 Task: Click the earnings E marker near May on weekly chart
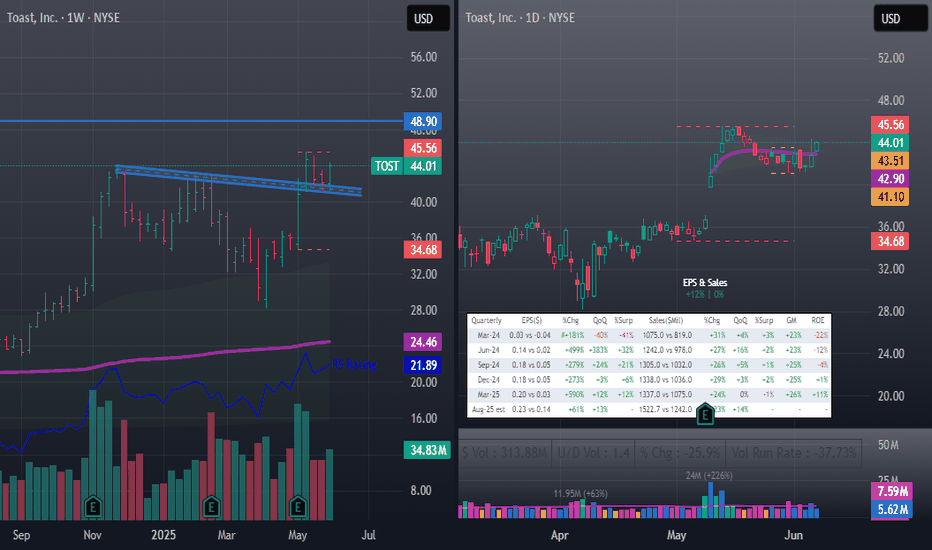pyautogui.click(x=298, y=507)
